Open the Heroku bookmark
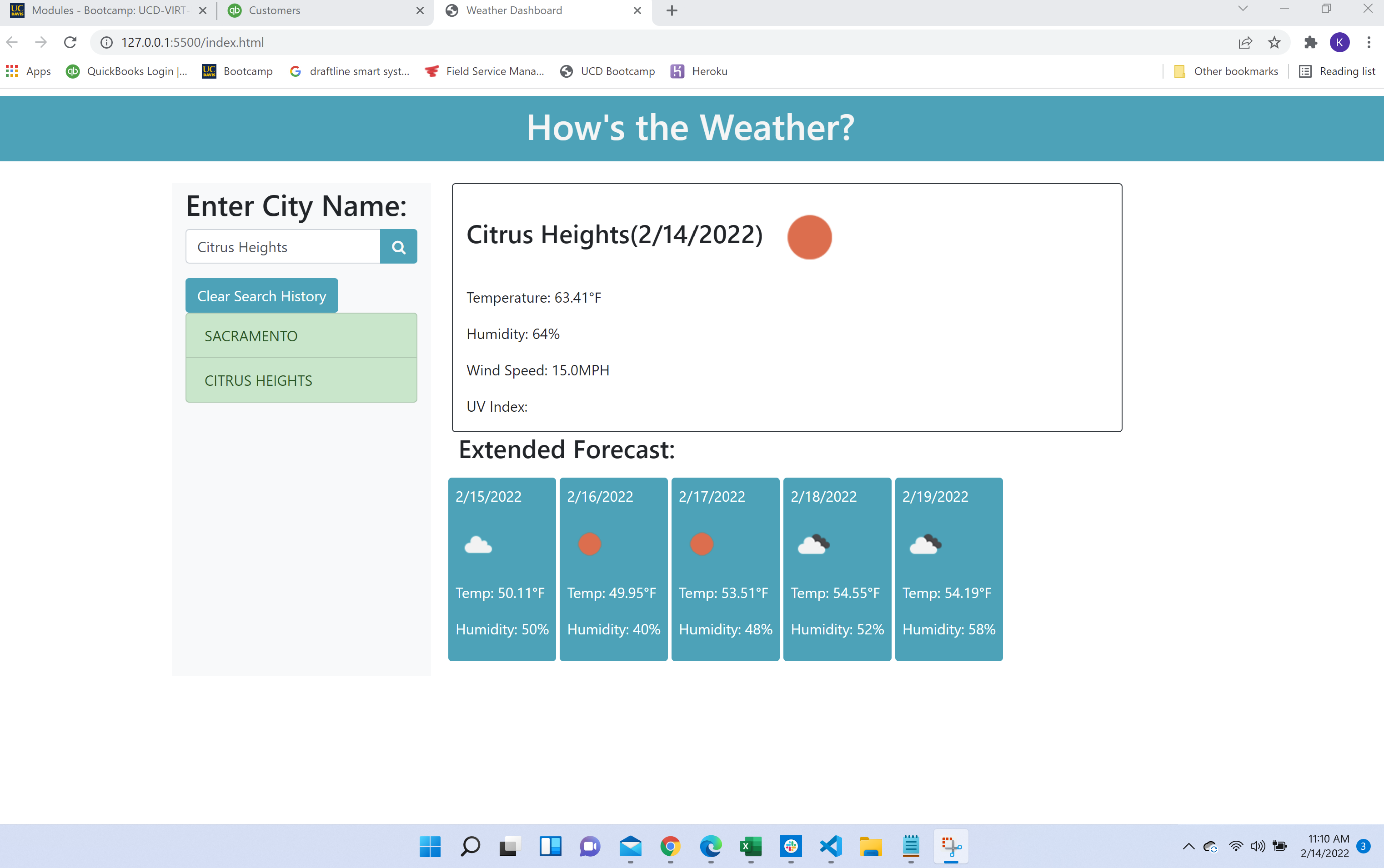The height and width of the screenshot is (868, 1384). pyautogui.click(x=699, y=71)
